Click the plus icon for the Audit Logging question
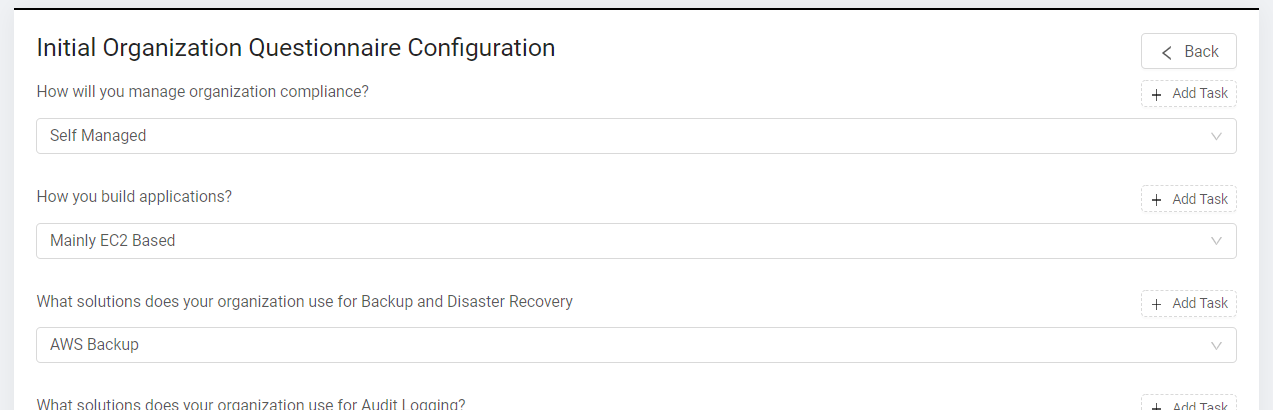Viewport: 1273px width, 410px height. tap(1157, 406)
